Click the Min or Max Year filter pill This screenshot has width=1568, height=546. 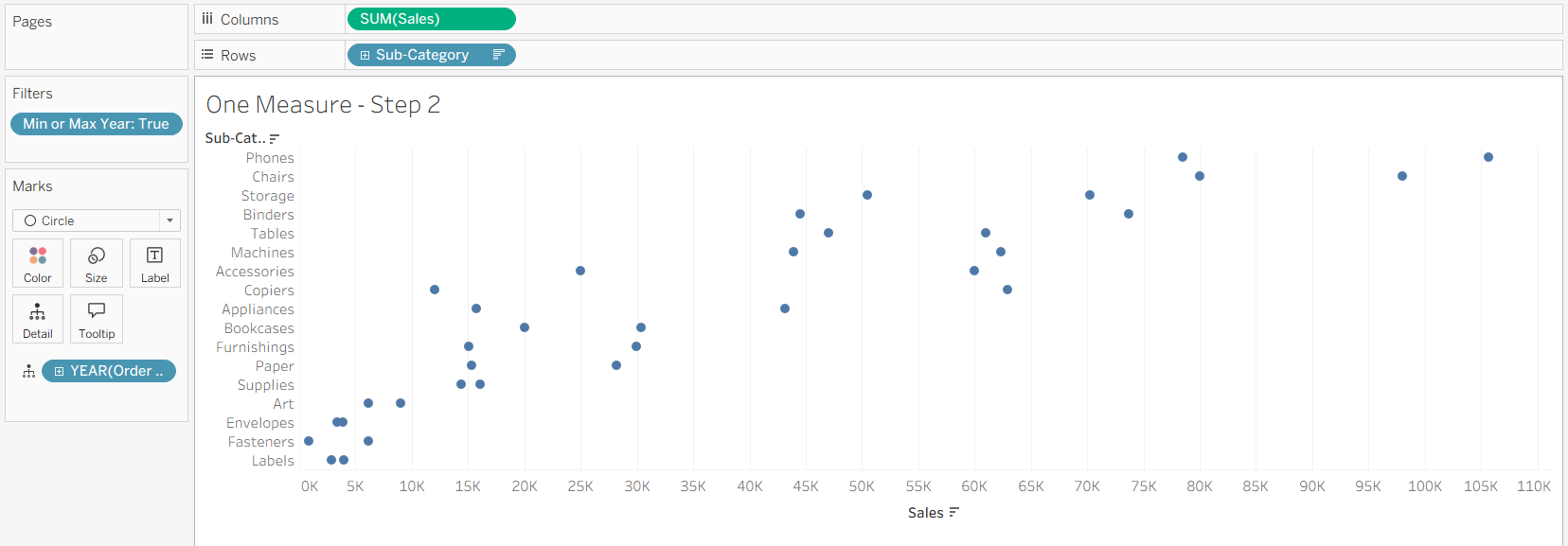pos(96,124)
